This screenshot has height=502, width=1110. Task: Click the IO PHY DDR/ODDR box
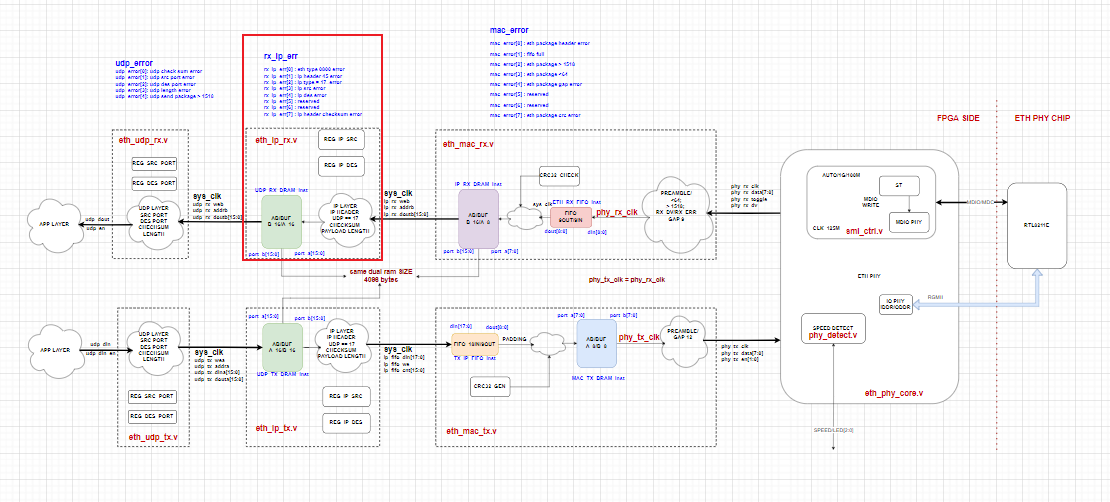(896, 305)
